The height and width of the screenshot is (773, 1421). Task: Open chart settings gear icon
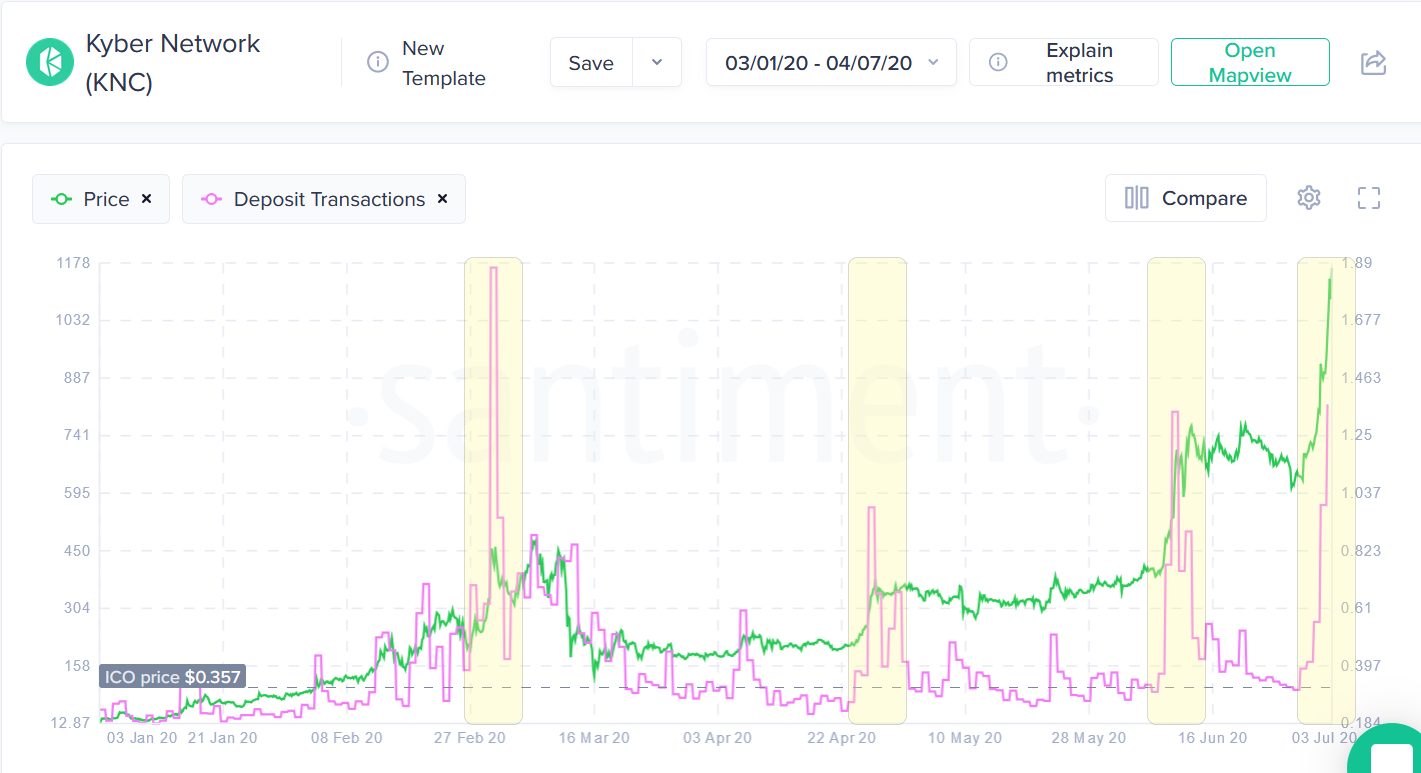(1309, 198)
